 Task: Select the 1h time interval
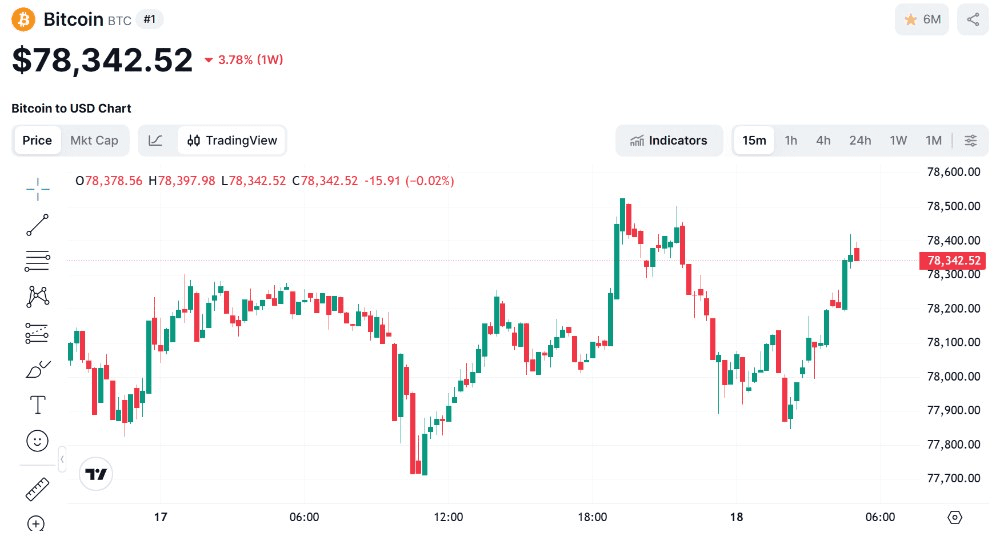point(791,140)
